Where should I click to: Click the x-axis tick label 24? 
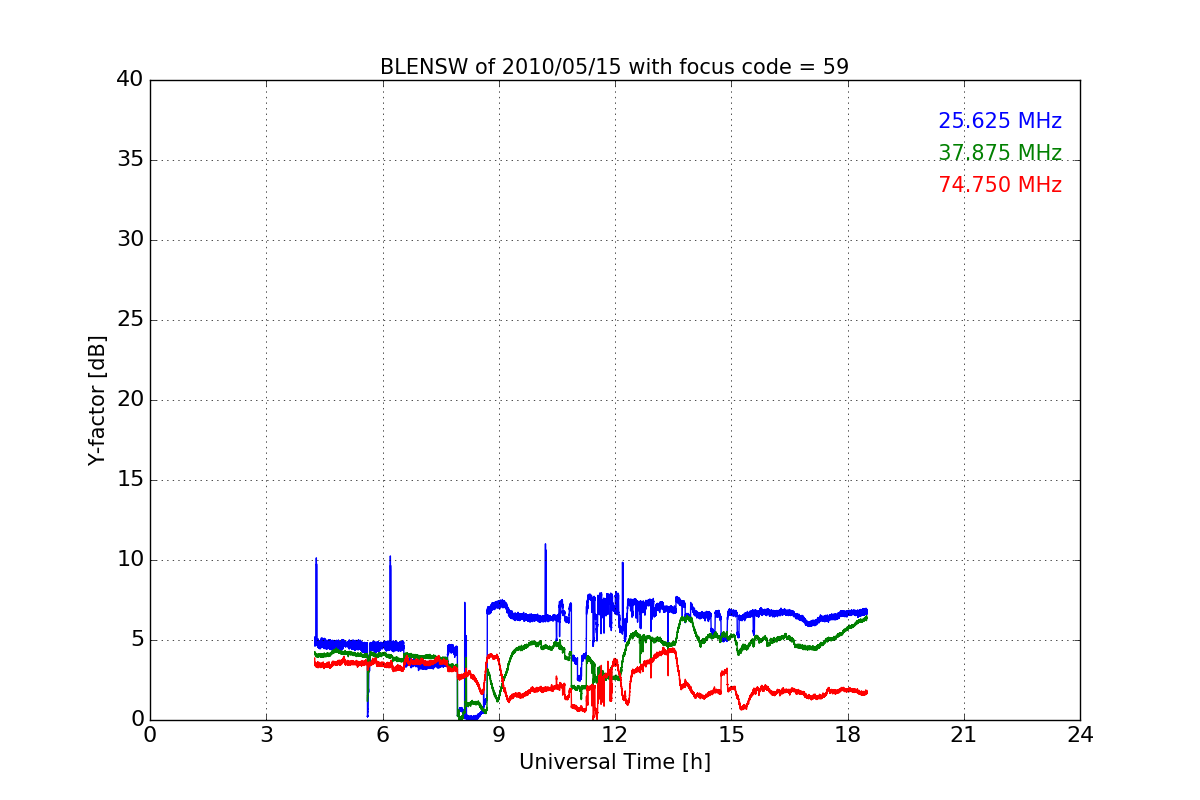tap(1080, 734)
